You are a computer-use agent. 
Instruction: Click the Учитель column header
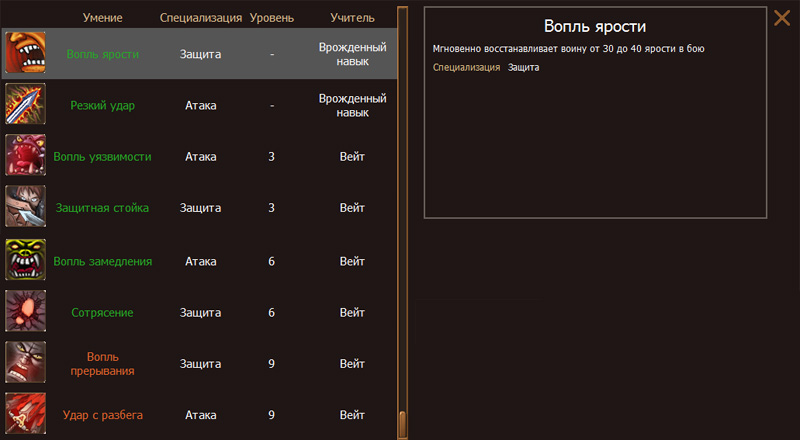pyautogui.click(x=352, y=18)
